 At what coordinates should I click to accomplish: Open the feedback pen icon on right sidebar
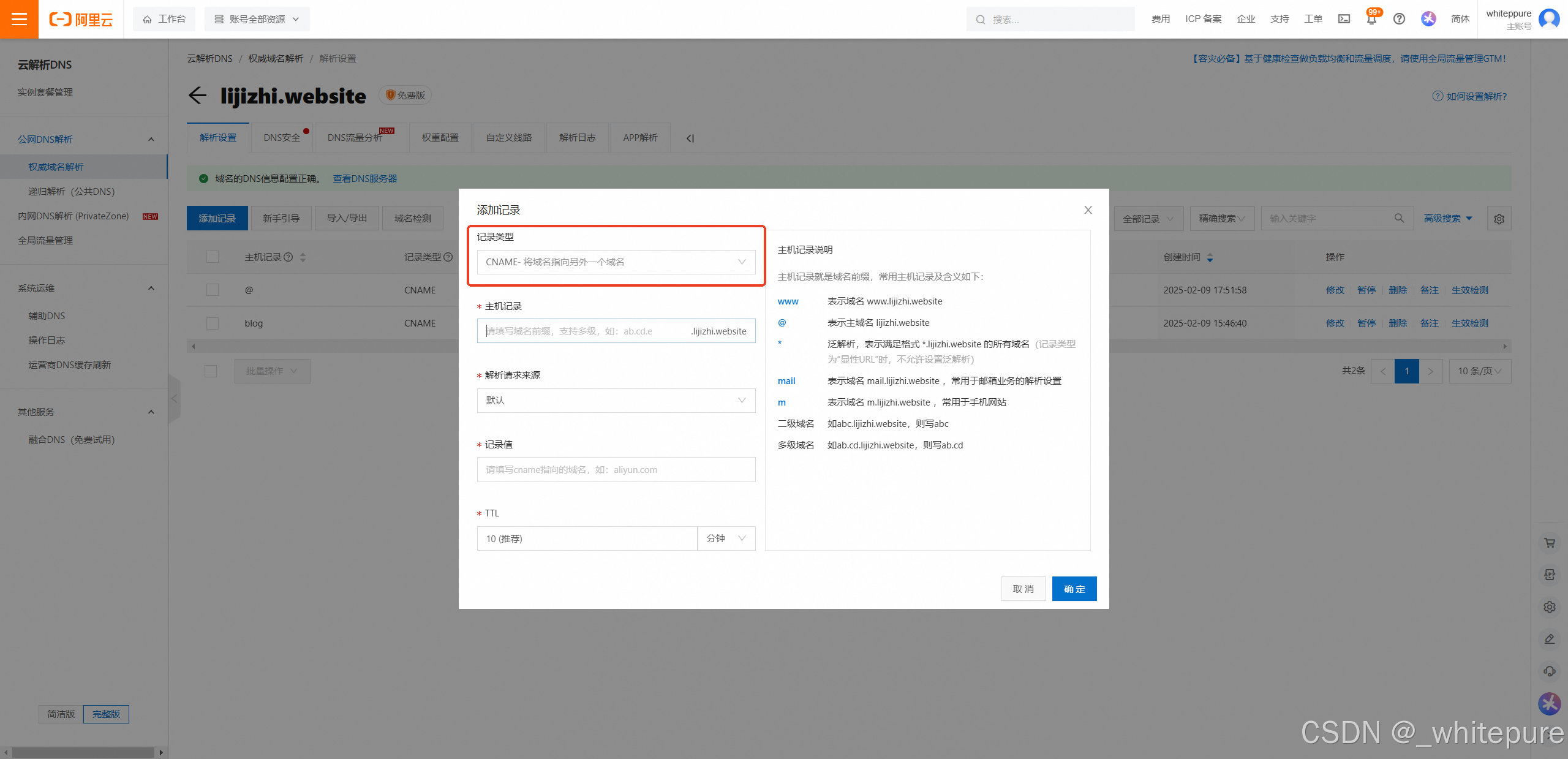(x=1550, y=639)
